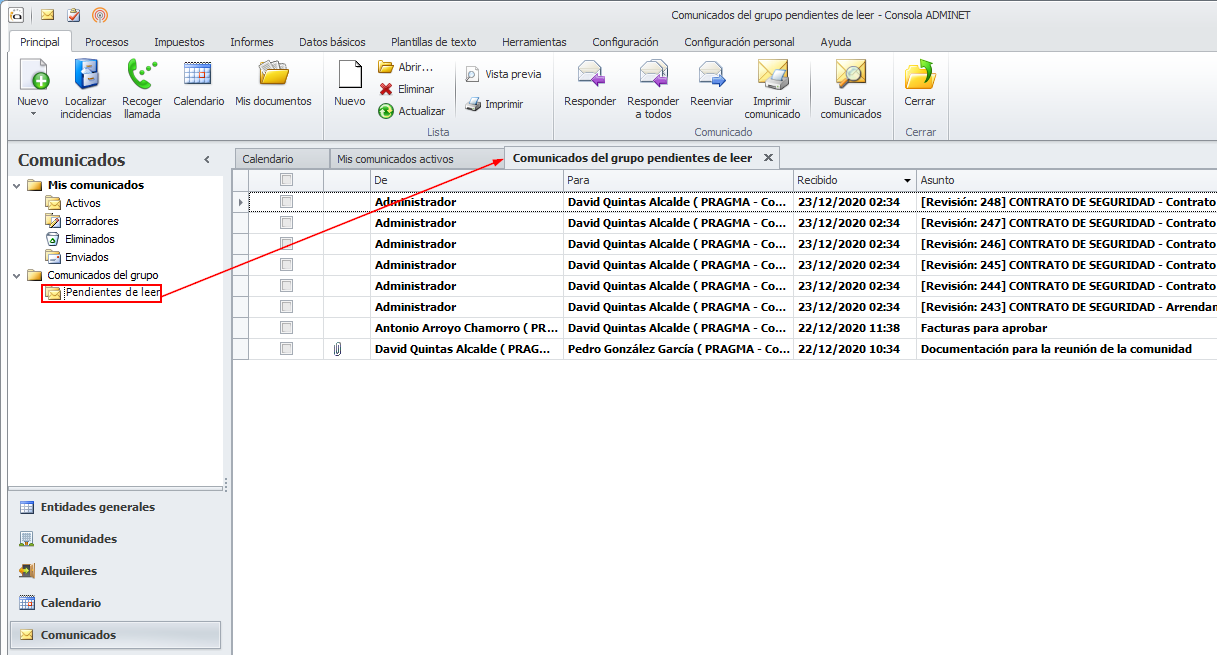Collapse Comunicados del grupo tree node
Image resolution: width=1217 pixels, height=655 pixels.
click(x=16, y=275)
